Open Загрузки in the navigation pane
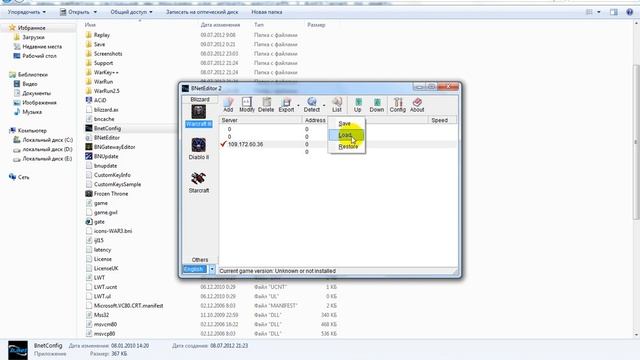Image resolution: width=640 pixels, height=360 pixels. point(33,37)
